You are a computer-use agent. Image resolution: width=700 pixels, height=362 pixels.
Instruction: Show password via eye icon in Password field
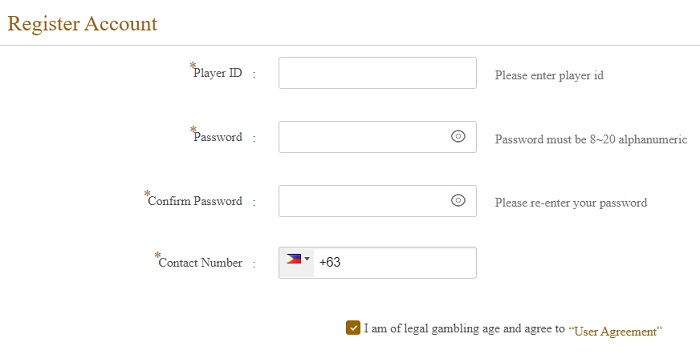point(458,137)
